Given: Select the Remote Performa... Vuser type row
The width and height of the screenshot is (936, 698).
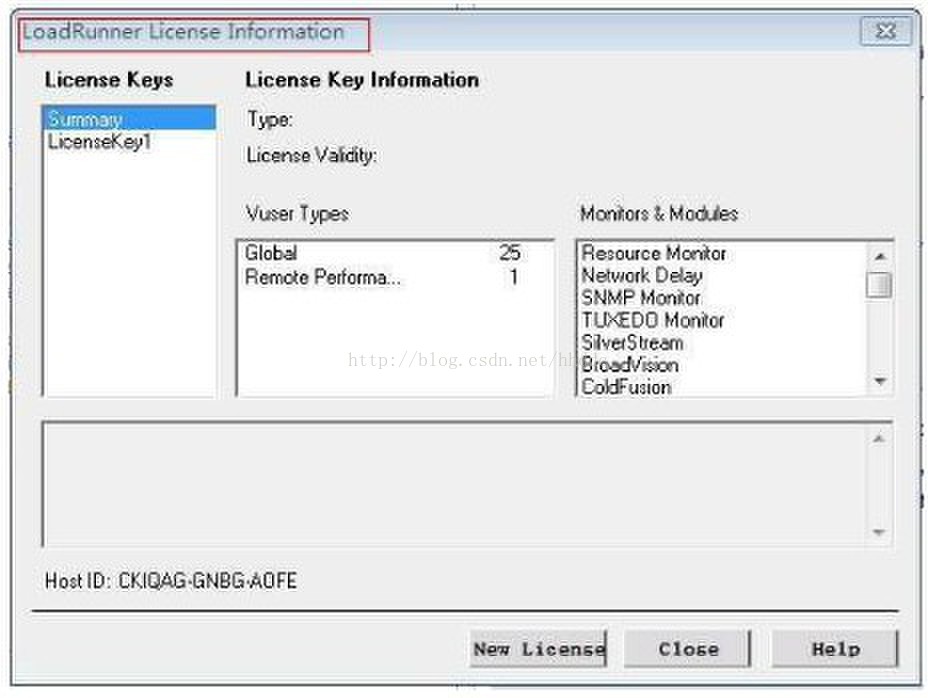Looking at the screenshot, I should click(395, 277).
